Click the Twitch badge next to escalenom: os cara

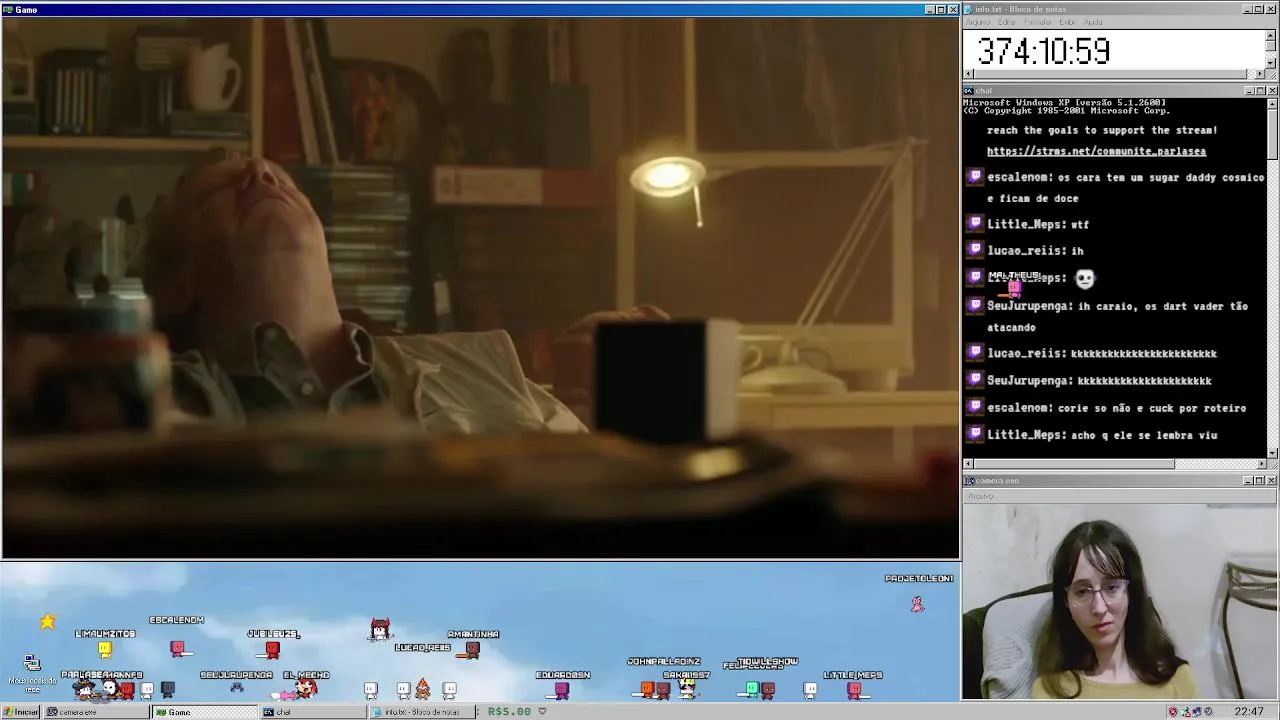tap(975, 177)
